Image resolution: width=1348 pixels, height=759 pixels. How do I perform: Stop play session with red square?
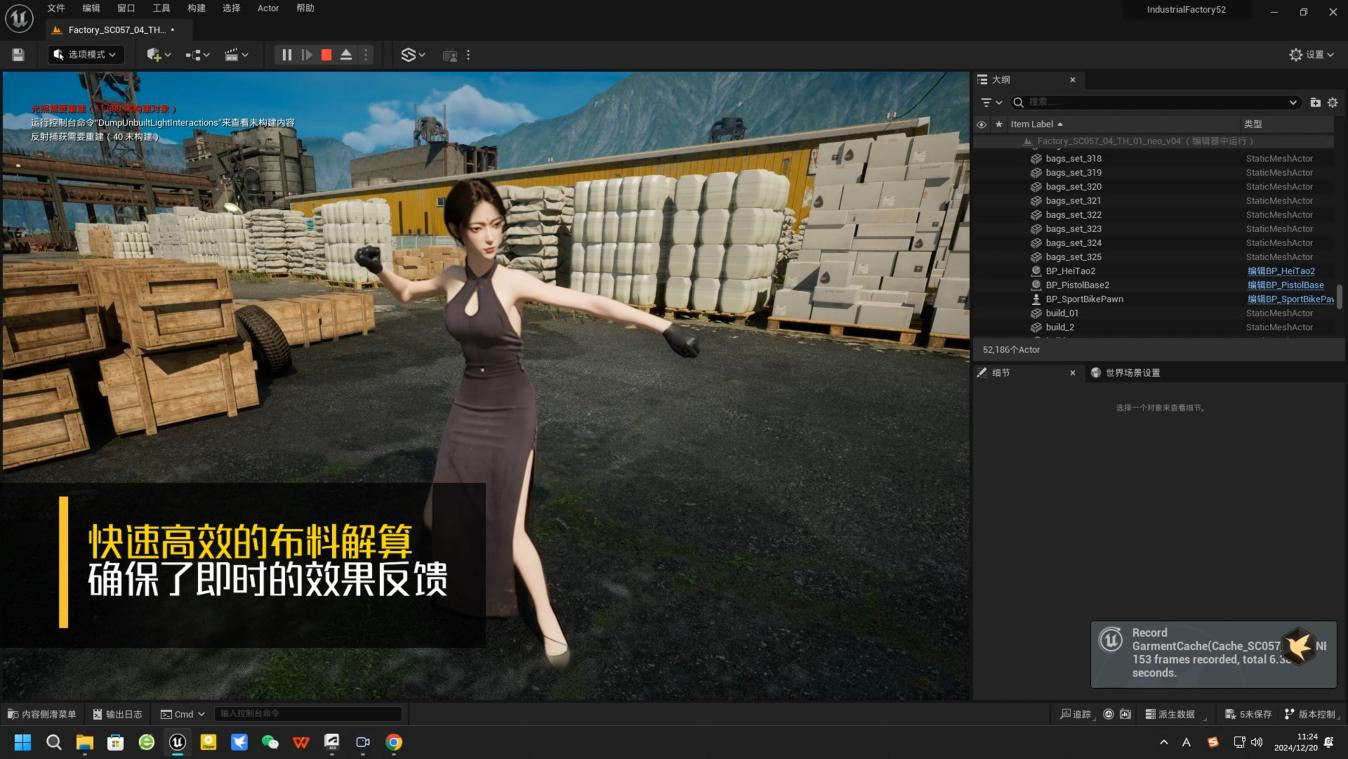pyautogui.click(x=326, y=55)
